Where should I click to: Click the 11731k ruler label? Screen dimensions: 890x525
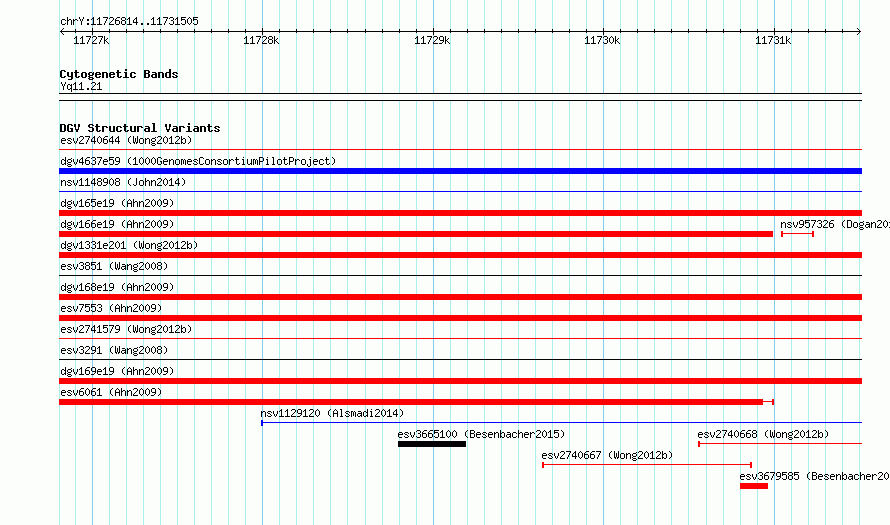773,40
